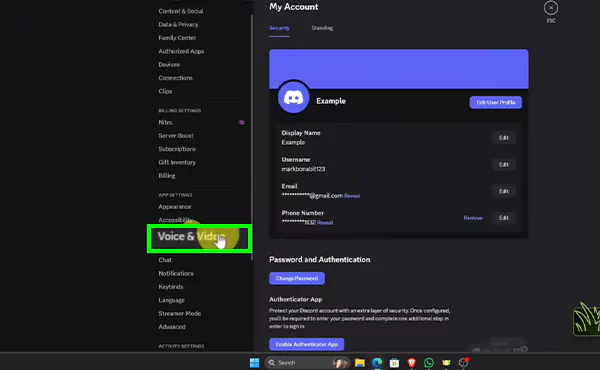Edit the Username markbonabit123
The height and width of the screenshot is (370, 600).
[504, 165]
